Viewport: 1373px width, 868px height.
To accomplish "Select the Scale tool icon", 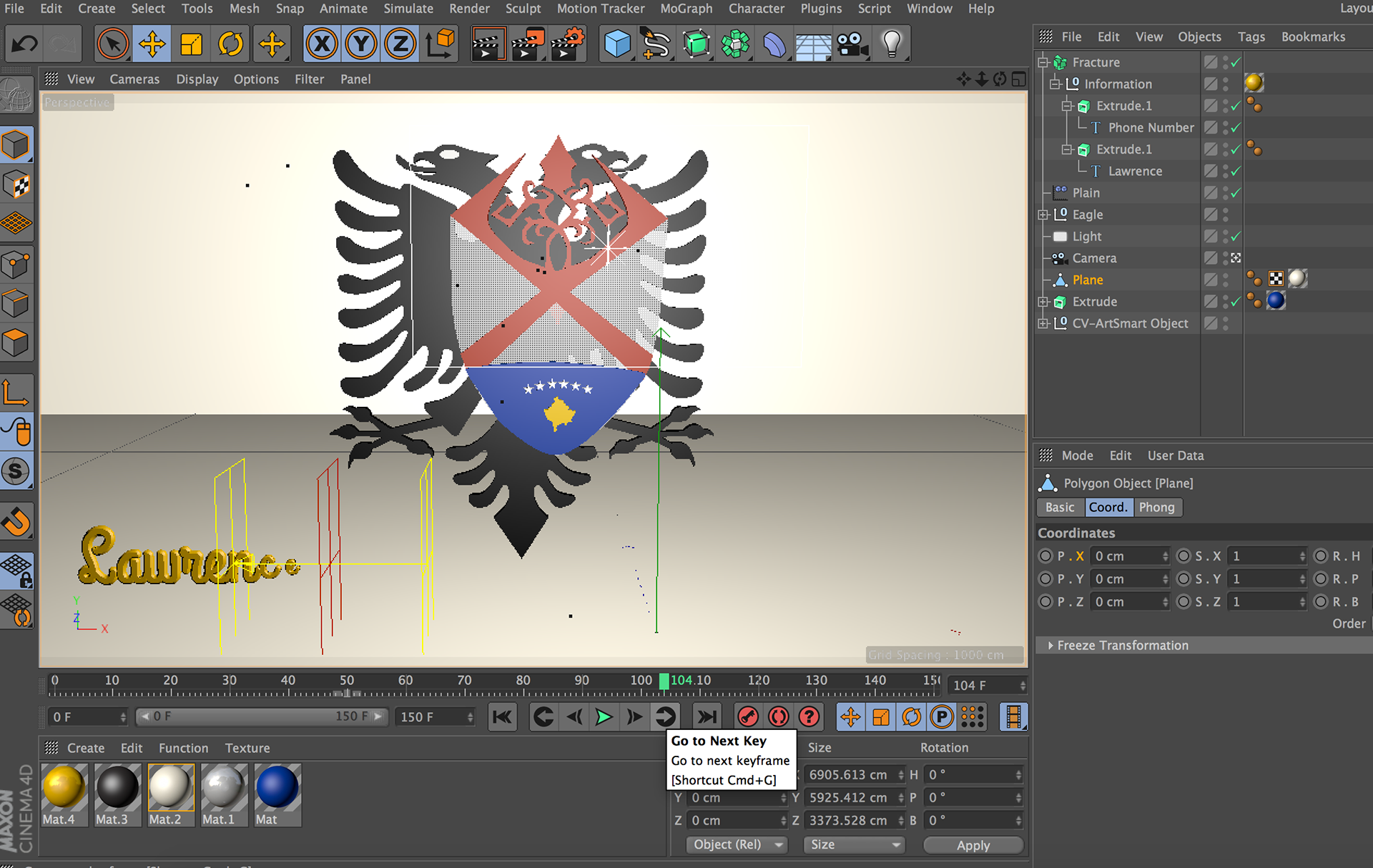I will (191, 44).
